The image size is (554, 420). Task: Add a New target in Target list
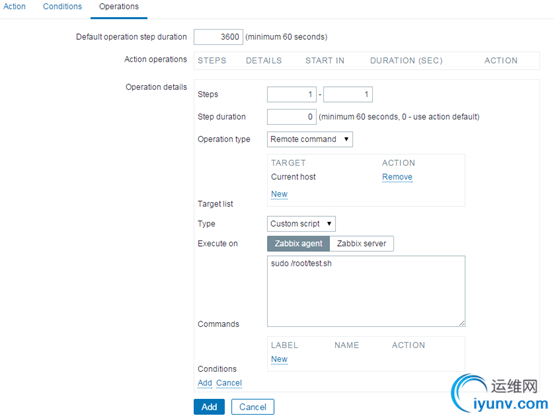click(279, 194)
